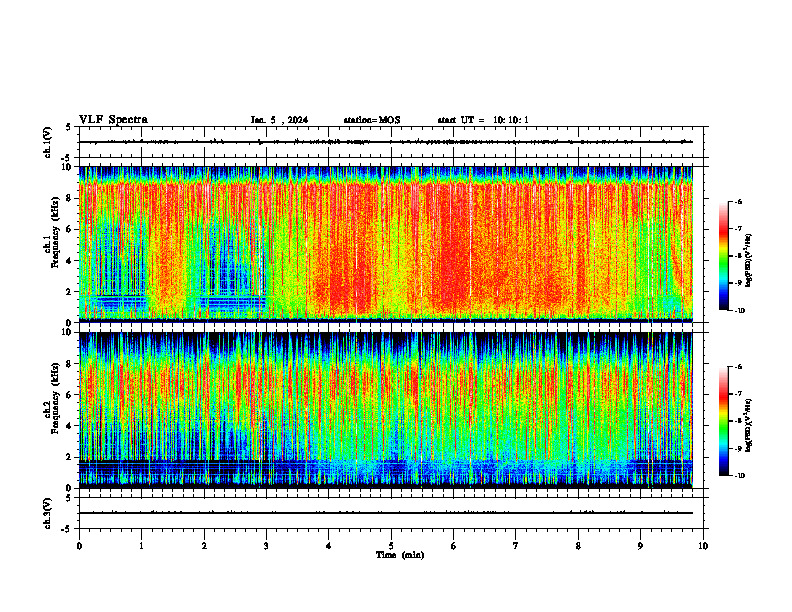Click the time axis tick label '5'

pos(391,546)
